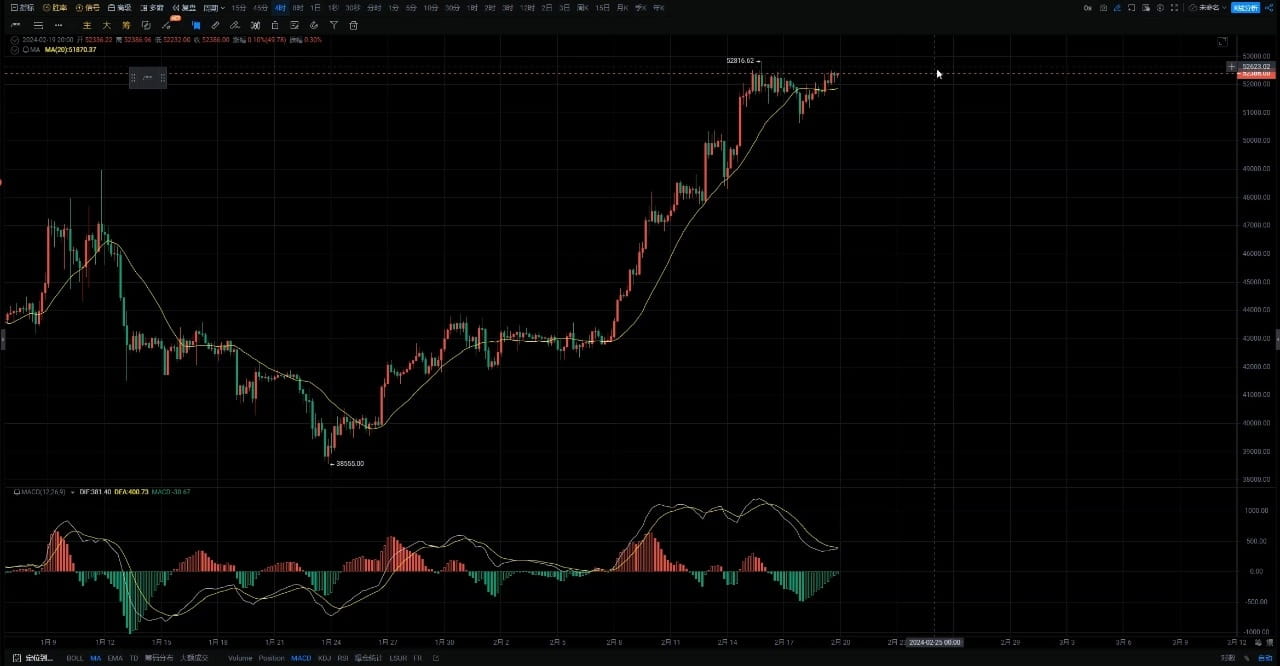Switch sub-chart to KDJ

tap(324, 658)
